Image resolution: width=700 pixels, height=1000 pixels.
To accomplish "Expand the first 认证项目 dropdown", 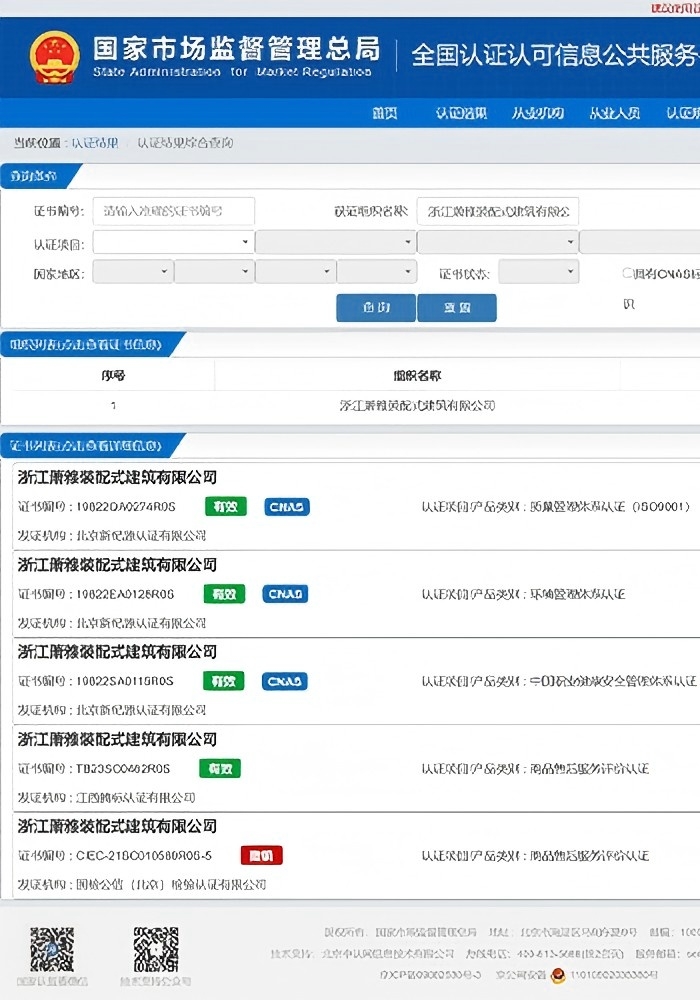I will coord(173,242).
